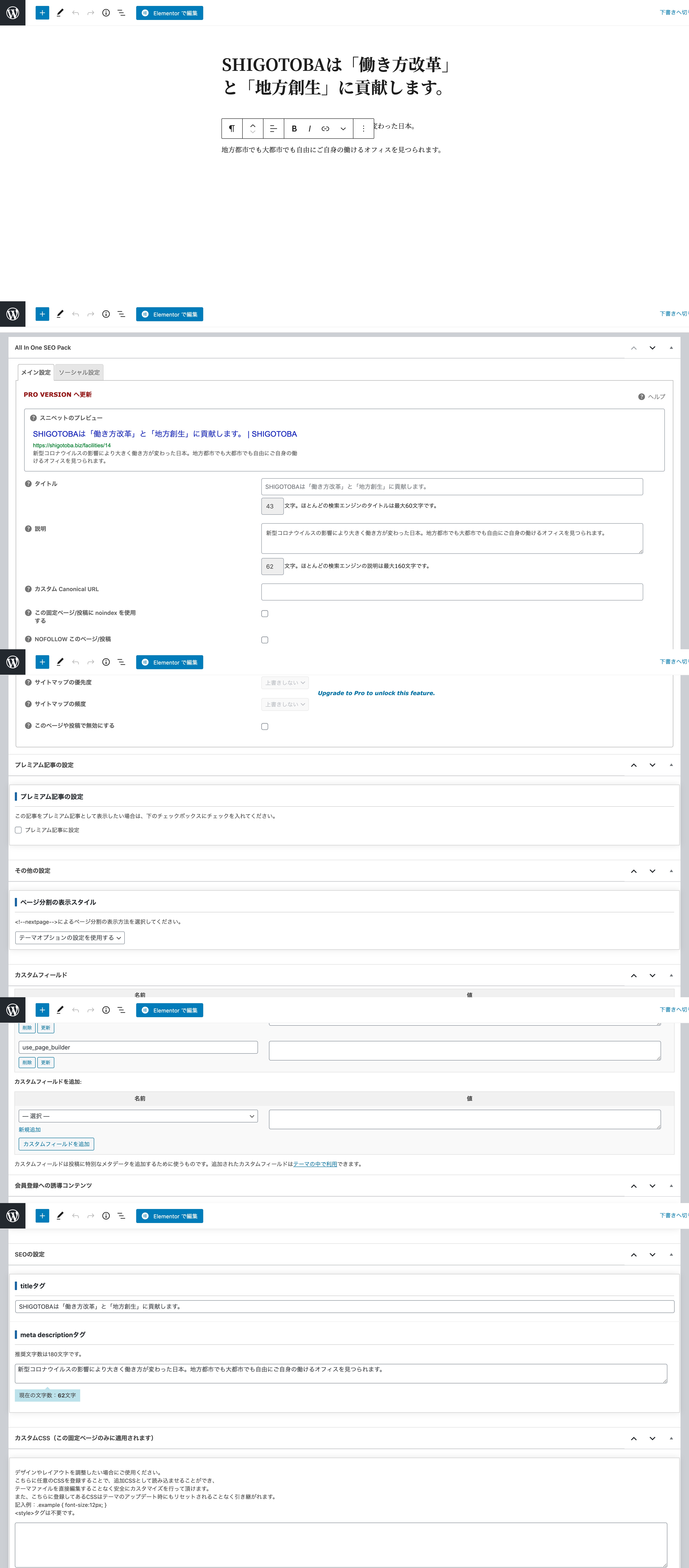Click help icon beside スニペットのプレビュー

pos(34,418)
